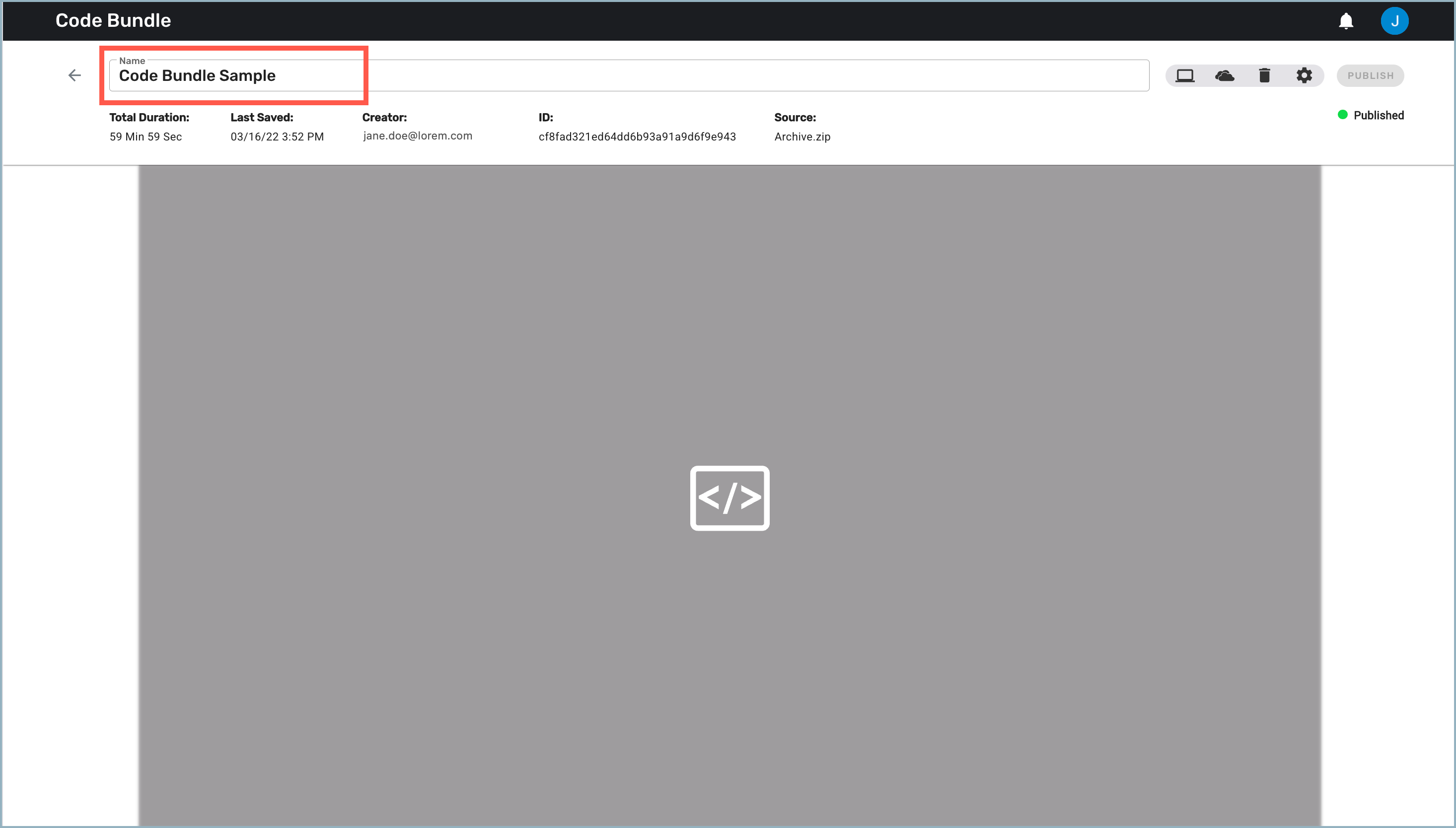
Task: Click the code bundle thumbnail preview area
Action: tap(728, 497)
